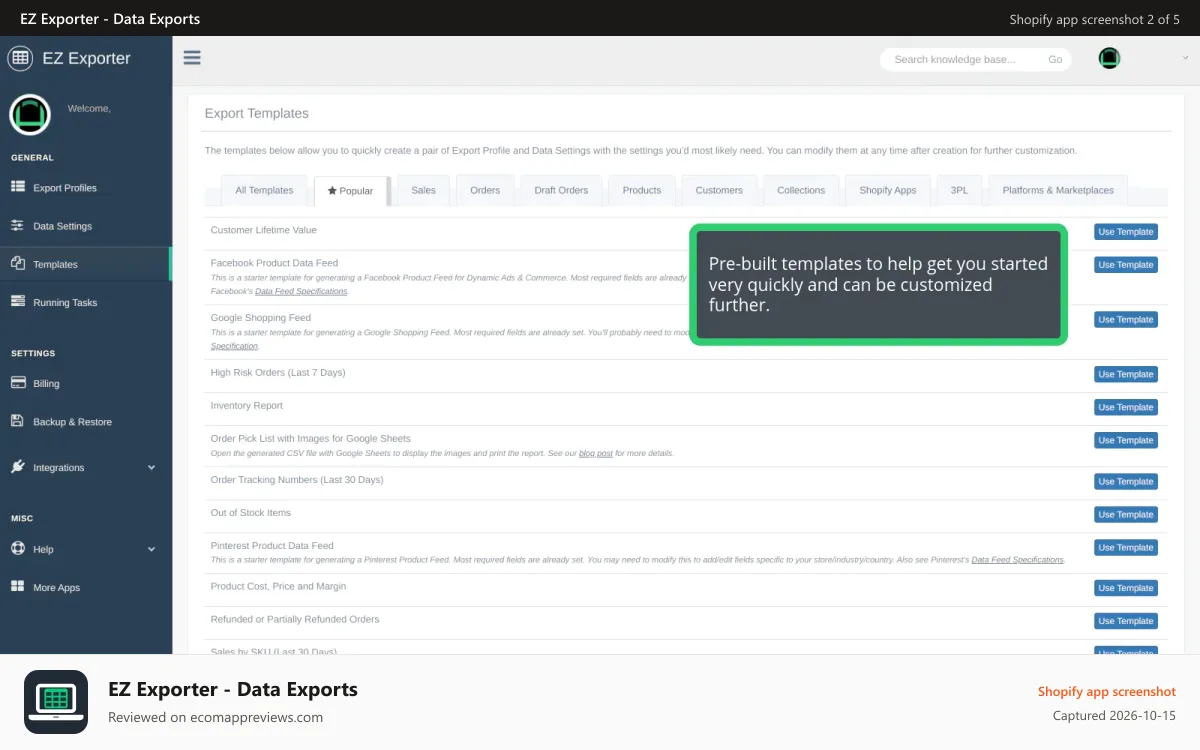Click the High Risk Orders (Last 7 Days) text
Viewport: 1200px width, 750px height.
pyautogui.click(x=278, y=373)
